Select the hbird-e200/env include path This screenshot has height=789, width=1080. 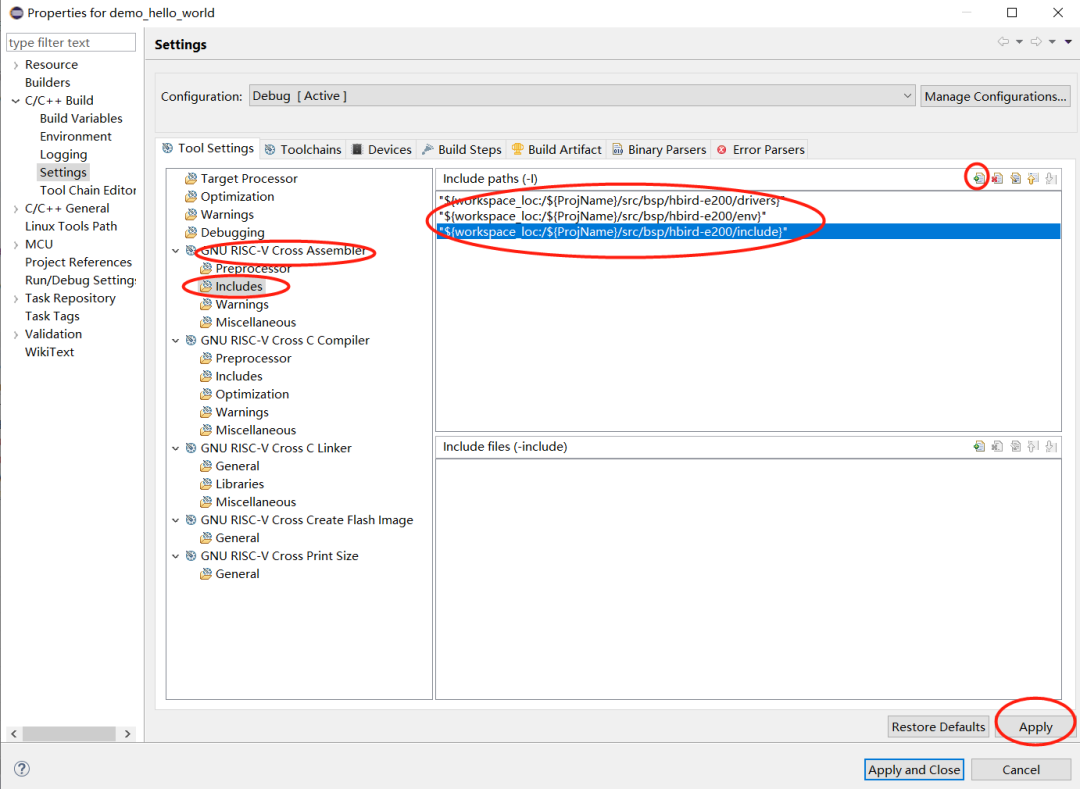pyautogui.click(x=748, y=216)
